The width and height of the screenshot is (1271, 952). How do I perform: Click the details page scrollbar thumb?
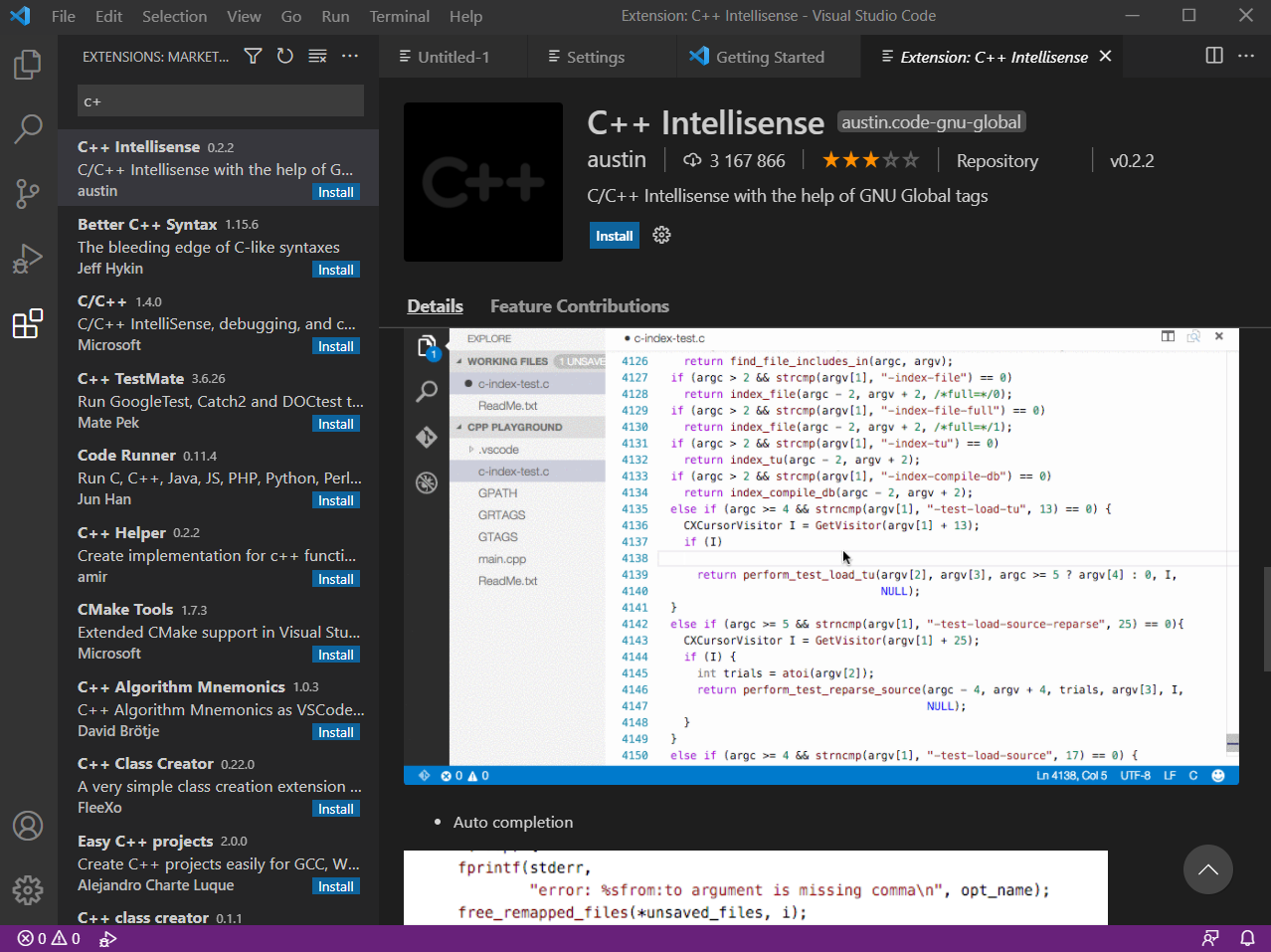(x=1266, y=619)
